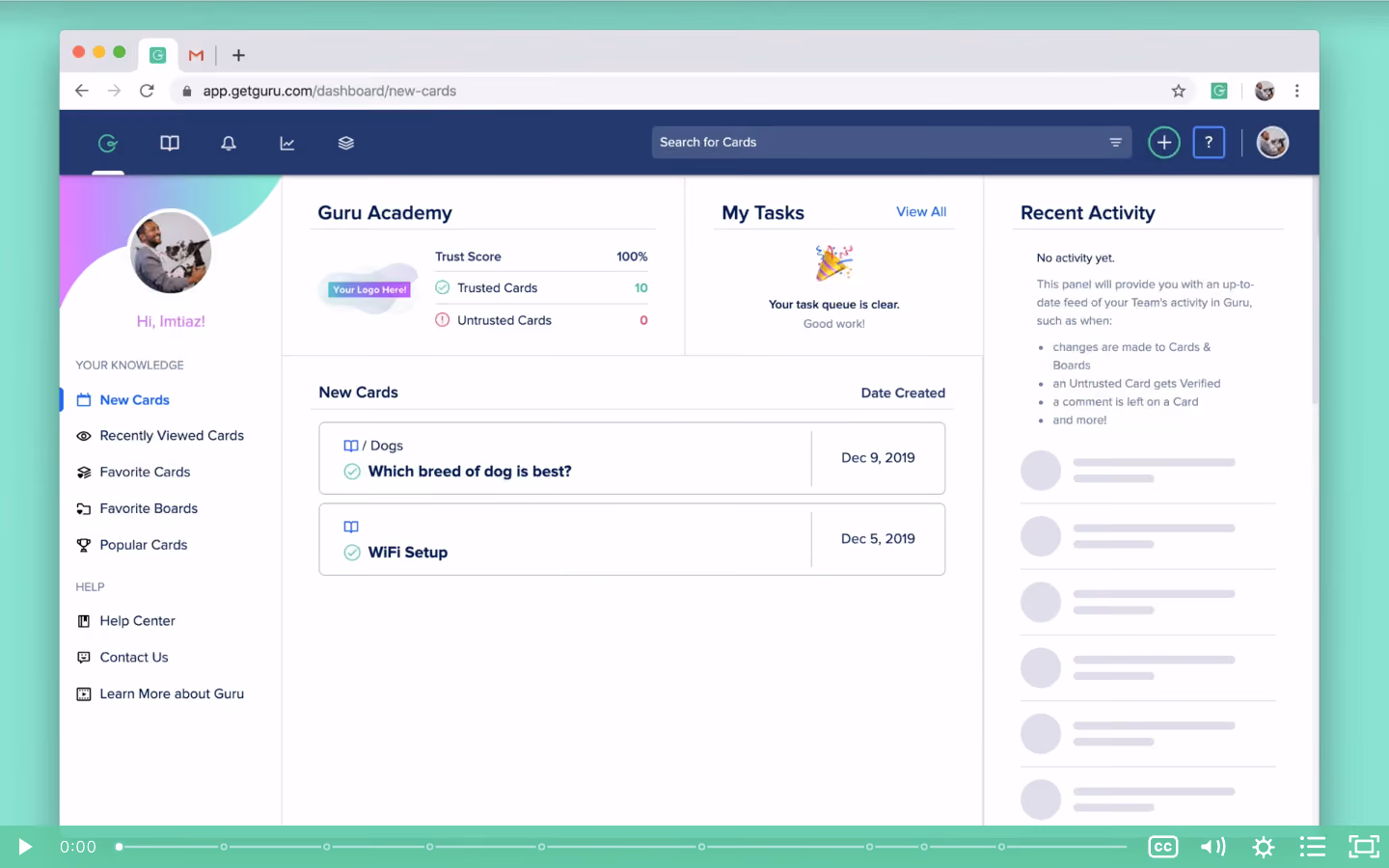Open Learn More about Guru
Image resolution: width=1389 pixels, height=868 pixels.
tap(172, 694)
